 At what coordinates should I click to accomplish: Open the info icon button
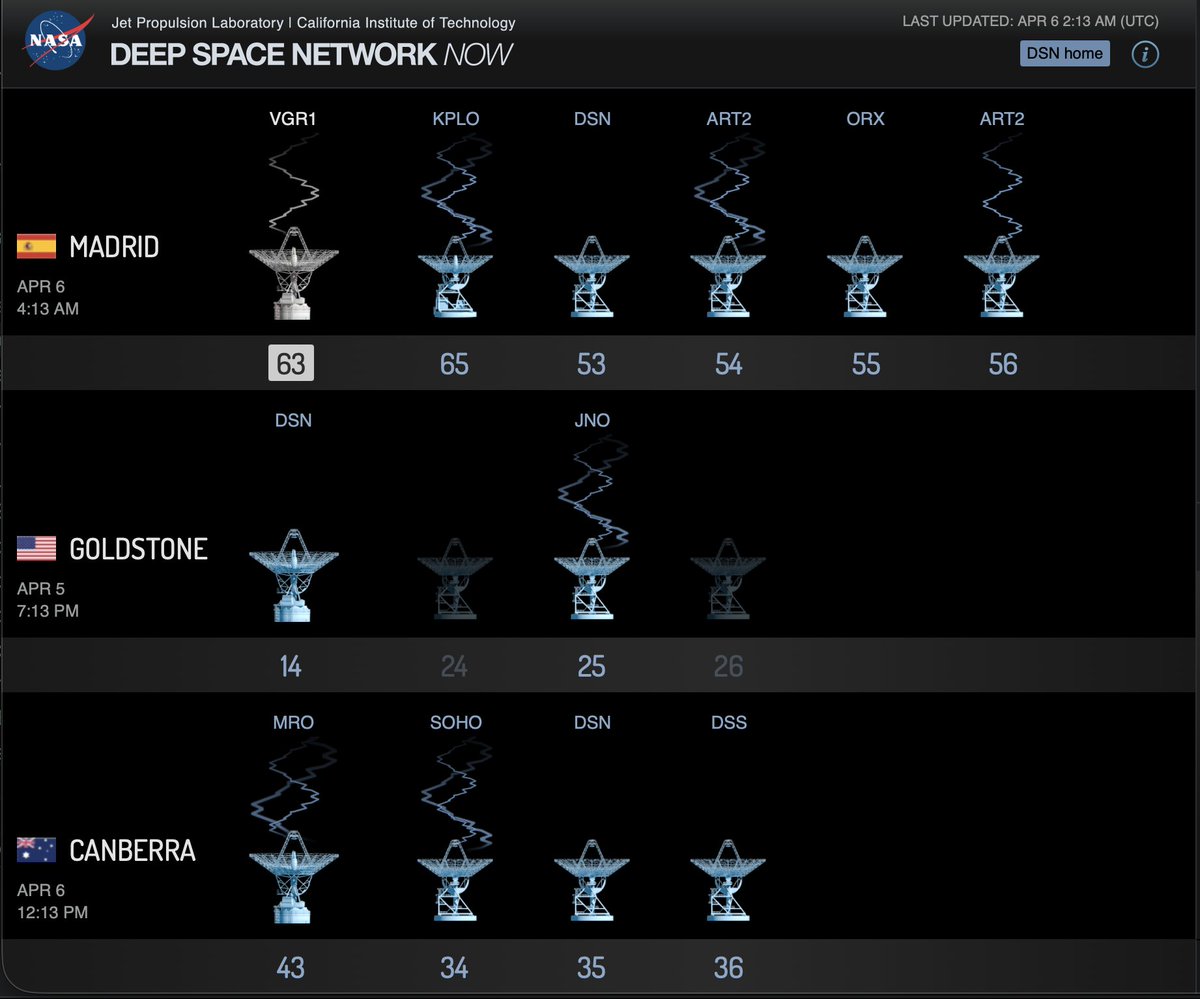pyautogui.click(x=1145, y=54)
